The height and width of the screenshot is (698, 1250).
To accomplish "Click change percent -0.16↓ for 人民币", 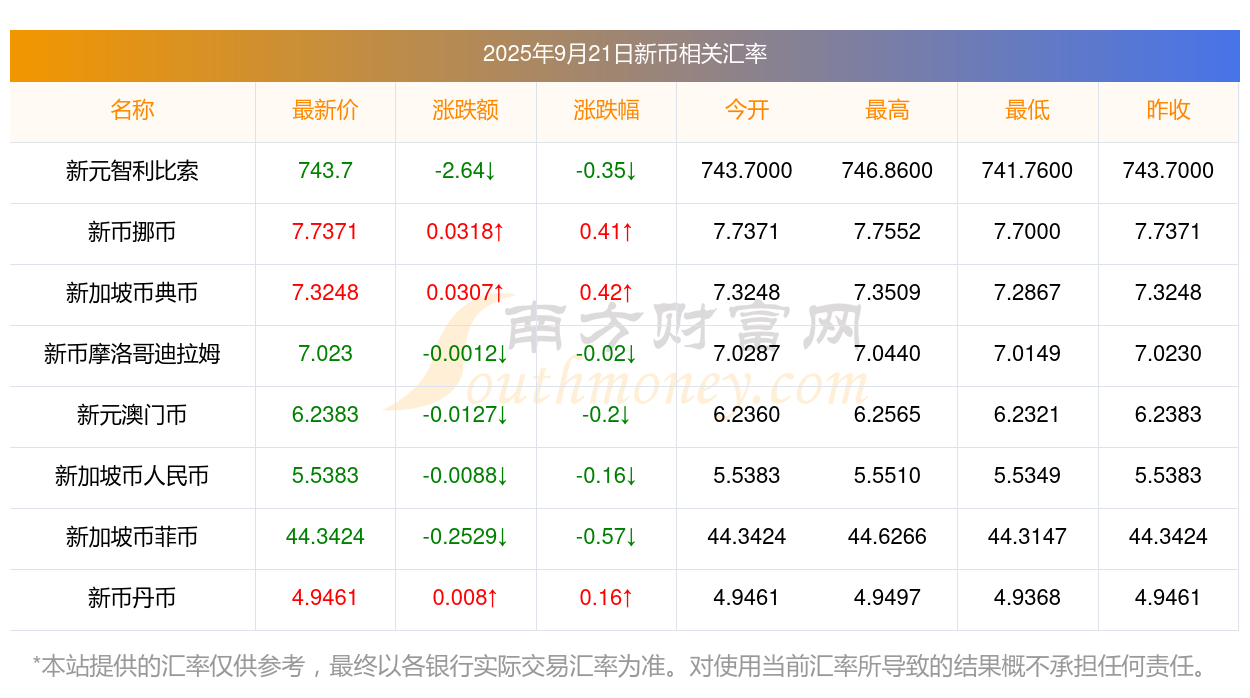I will coord(606,476).
